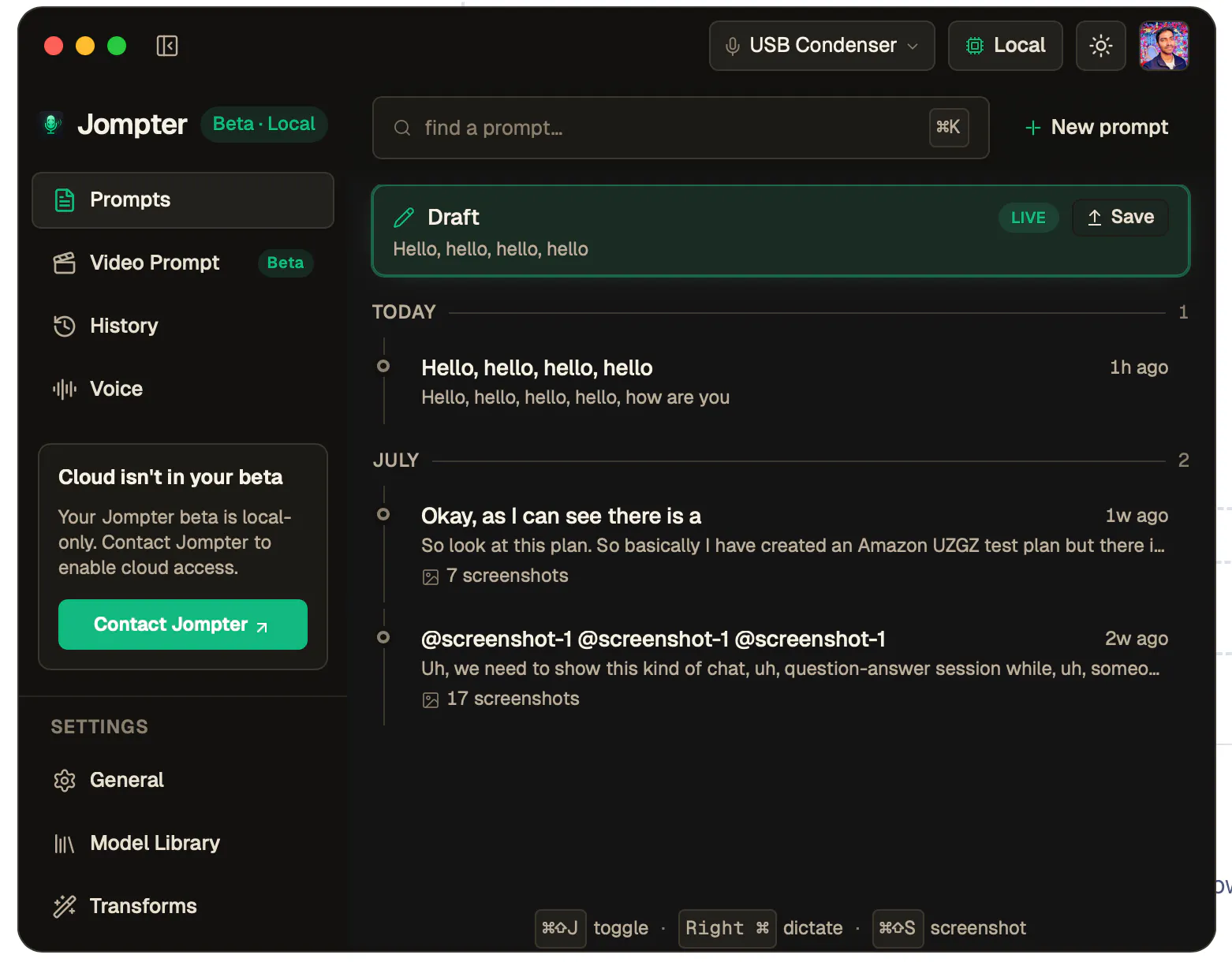Open the History section
Image resolution: width=1232 pixels, height=962 pixels.
[183, 326]
